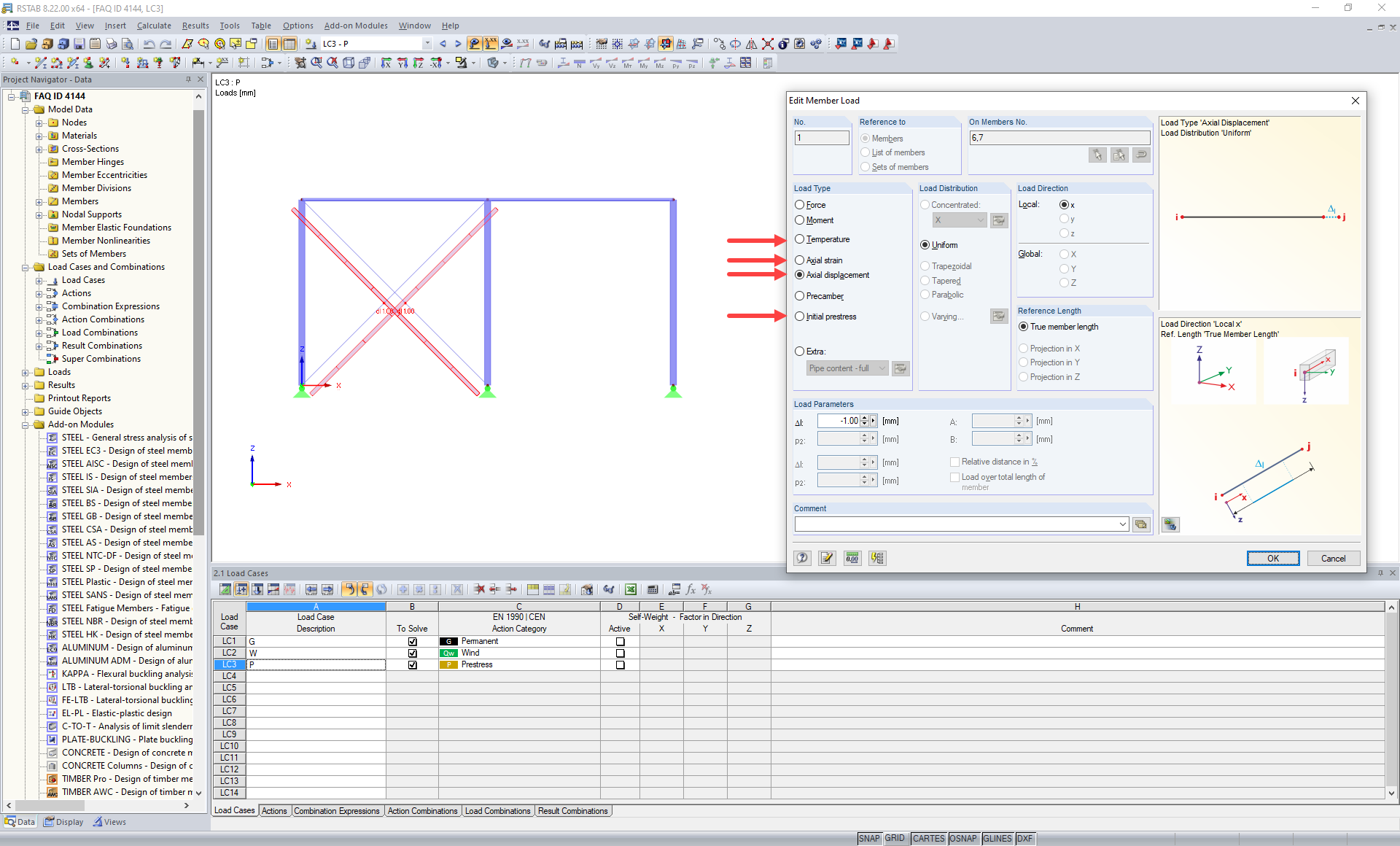Toggle show loads toolbar icon
Viewport: 1400px width, 846px height.
pos(475,44)
